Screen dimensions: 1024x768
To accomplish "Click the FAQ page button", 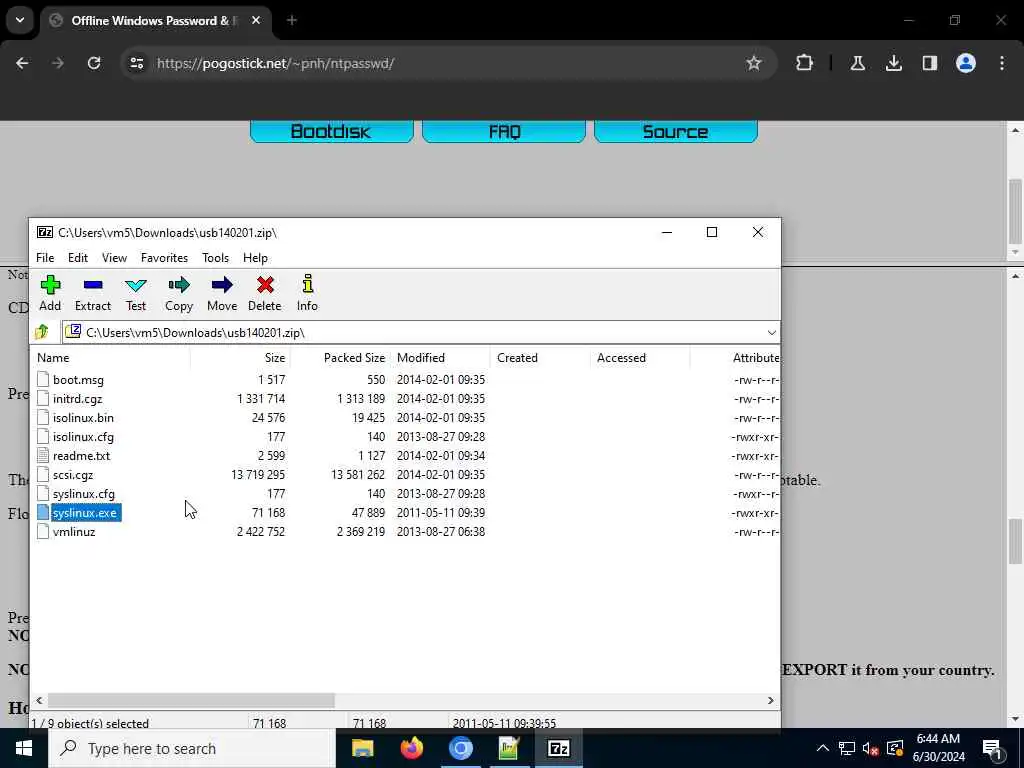I will 504,131.
